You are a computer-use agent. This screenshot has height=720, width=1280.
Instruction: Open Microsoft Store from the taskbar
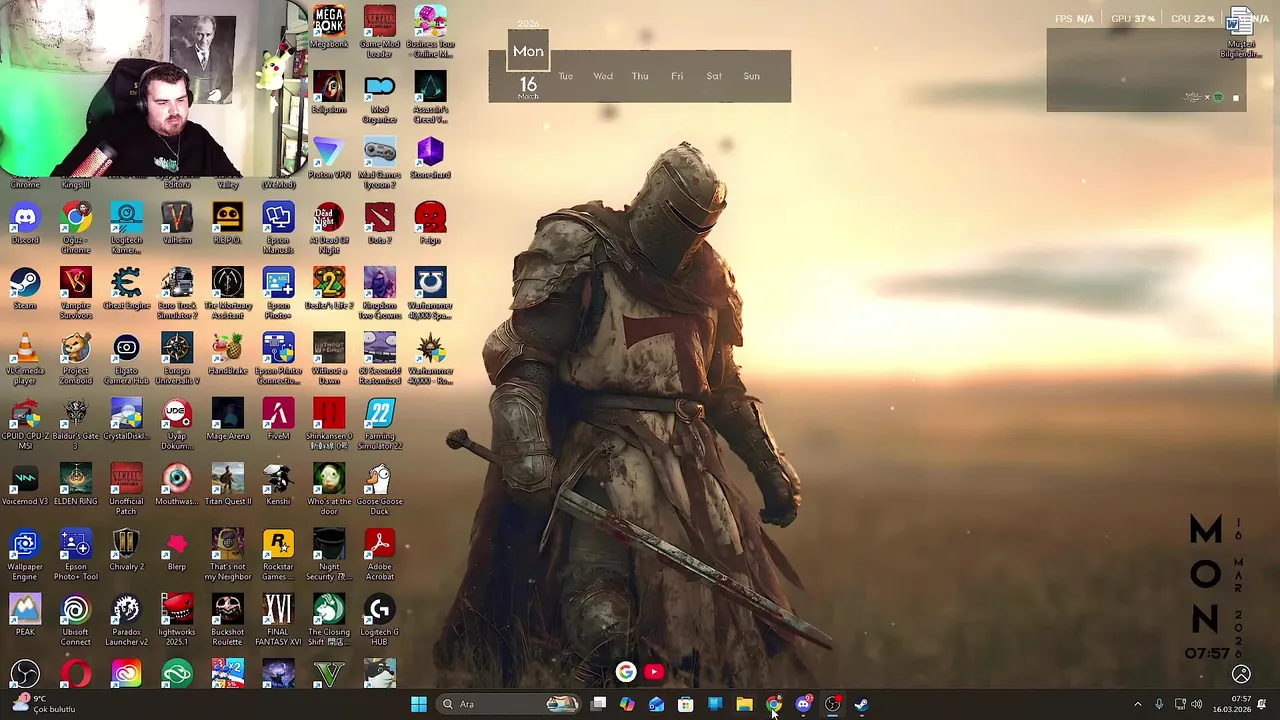(686, 704)
